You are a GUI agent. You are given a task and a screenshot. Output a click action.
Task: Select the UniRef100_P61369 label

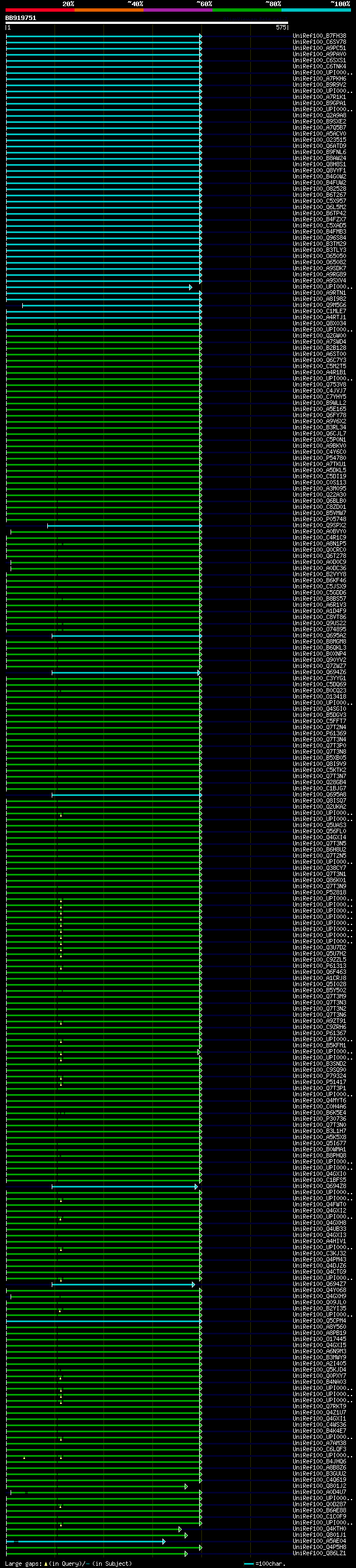click(x=319, y=734)
